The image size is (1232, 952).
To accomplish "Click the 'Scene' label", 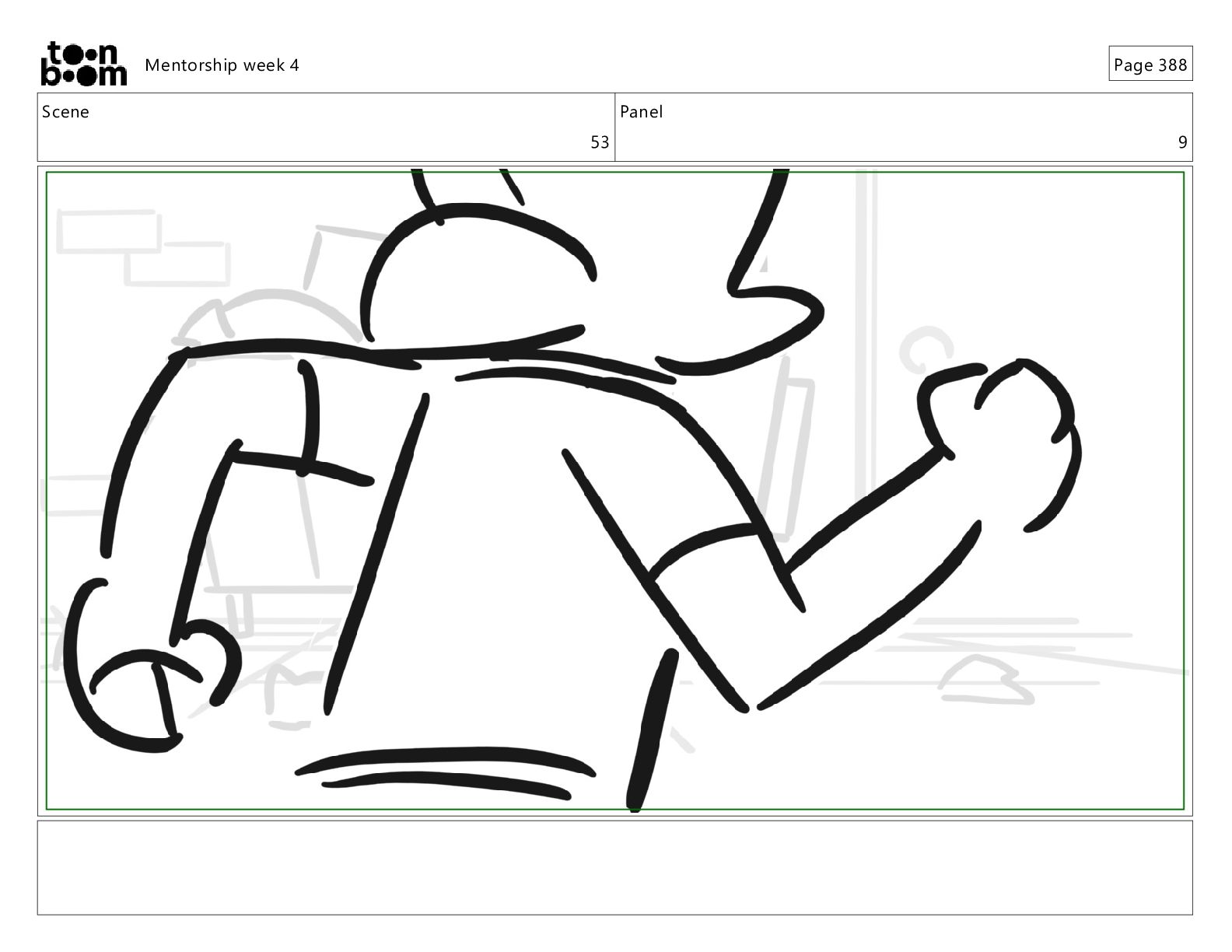I will tap(65, 112).
